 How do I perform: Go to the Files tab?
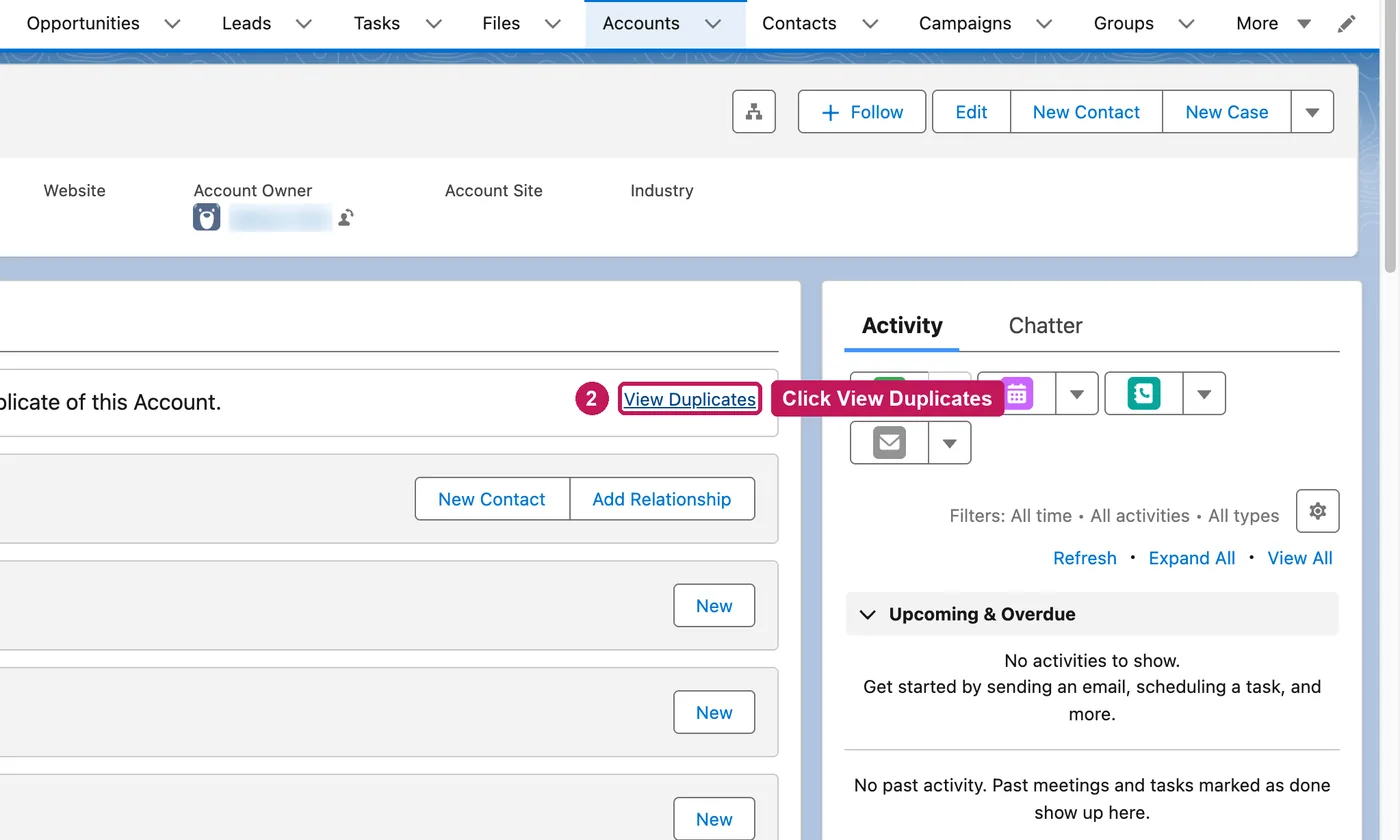click(501, 23)
